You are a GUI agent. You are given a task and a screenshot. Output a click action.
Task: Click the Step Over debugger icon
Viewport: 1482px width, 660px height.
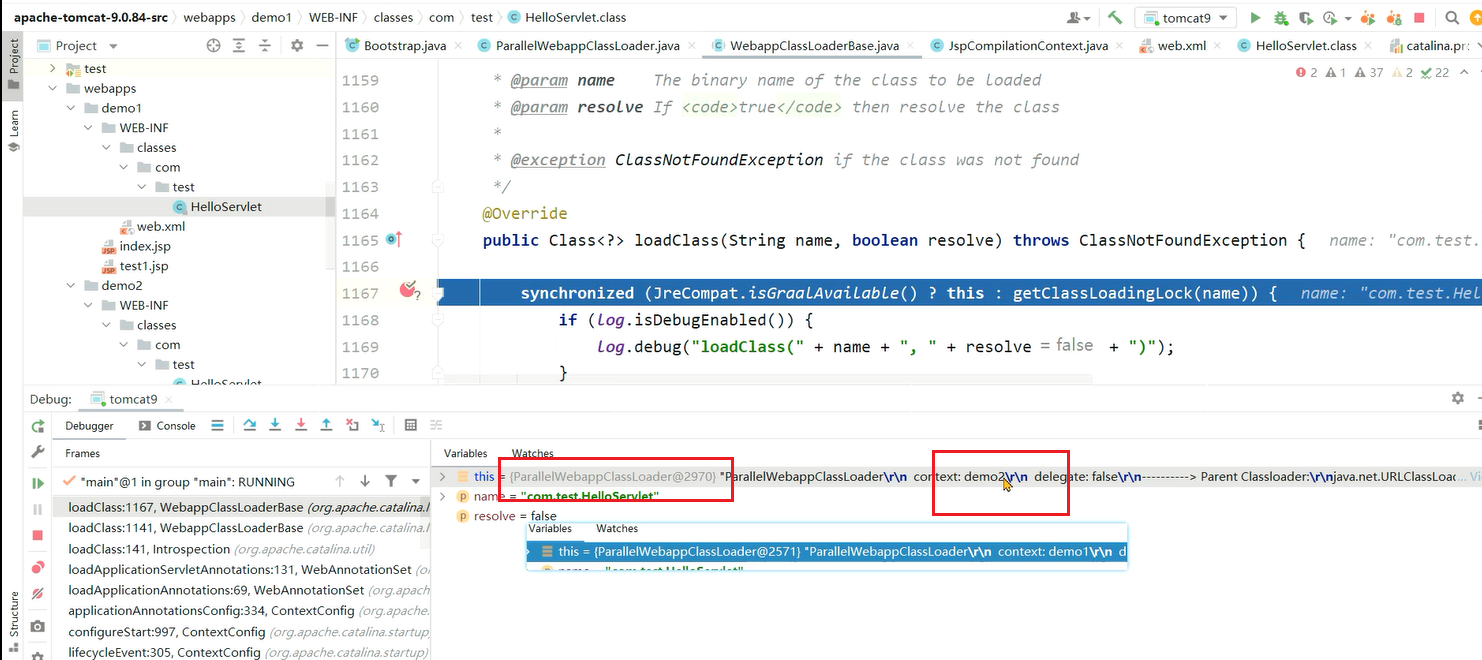pos(250,425)
